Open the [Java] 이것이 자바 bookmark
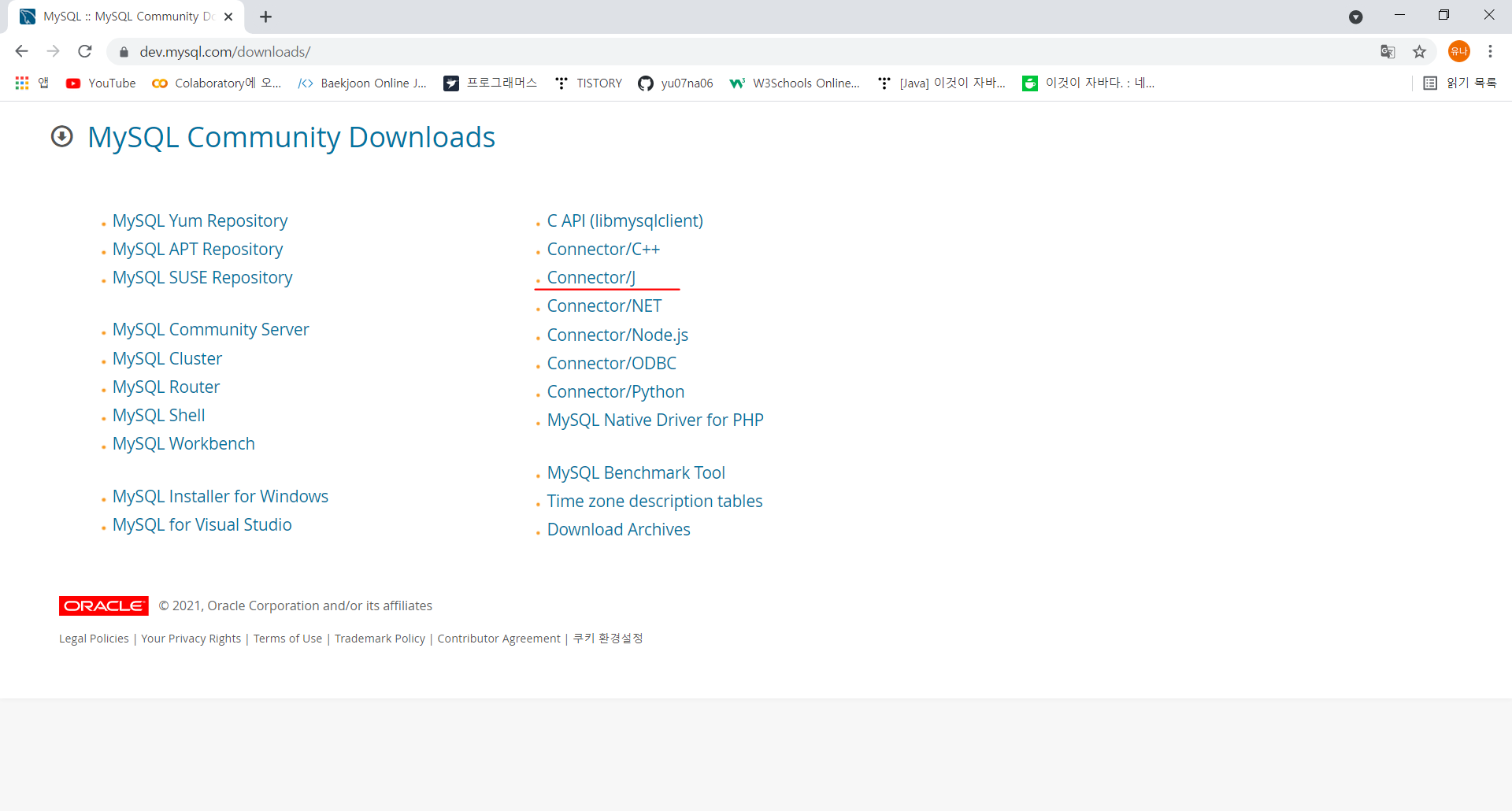The height and width of the screenshot is (811, 1512). [x=941, y=83]
